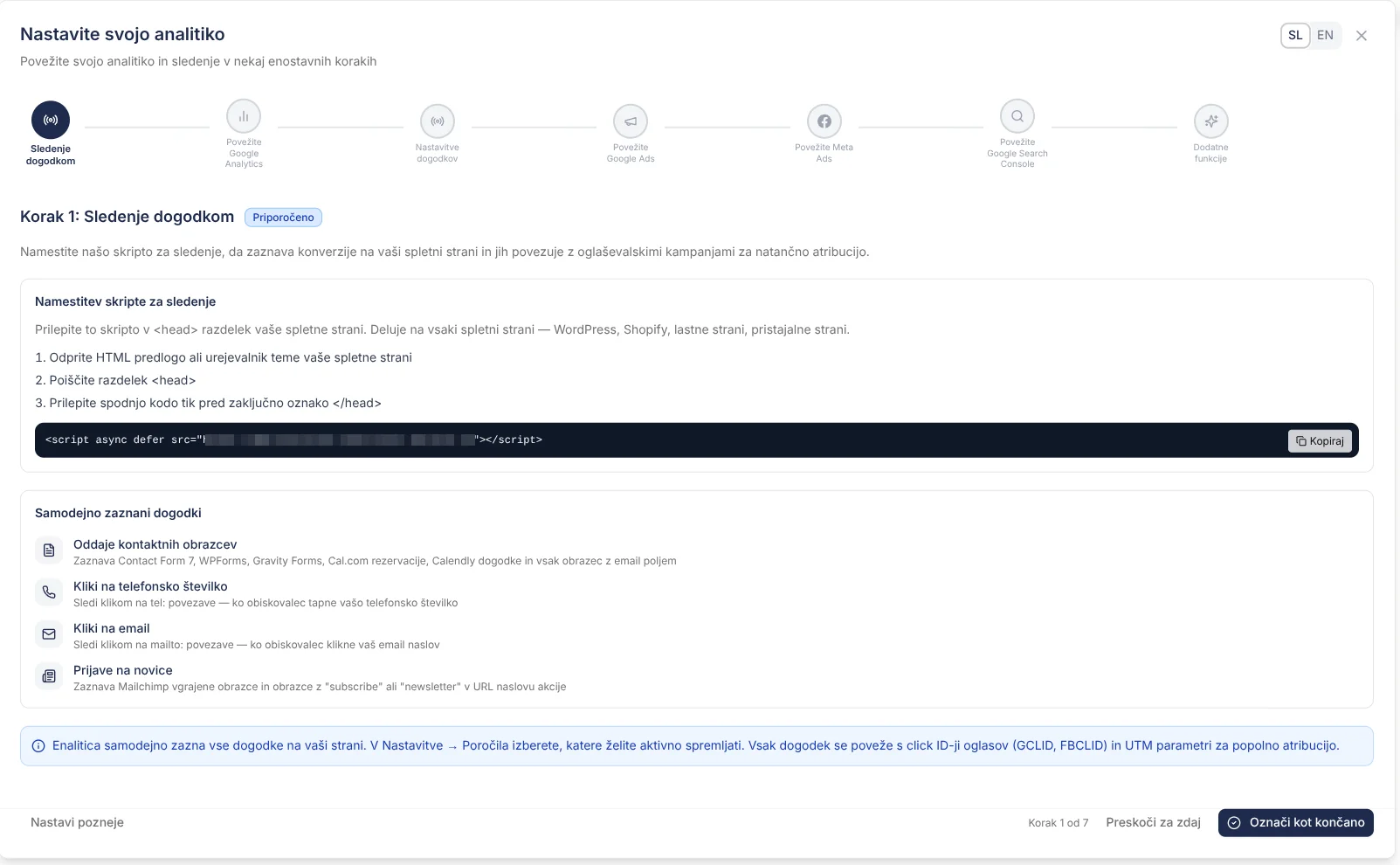Click the contact form document icon
The width and height of the screenshot is (1400, 865).
pyautogui.click(x=49, y=550)
